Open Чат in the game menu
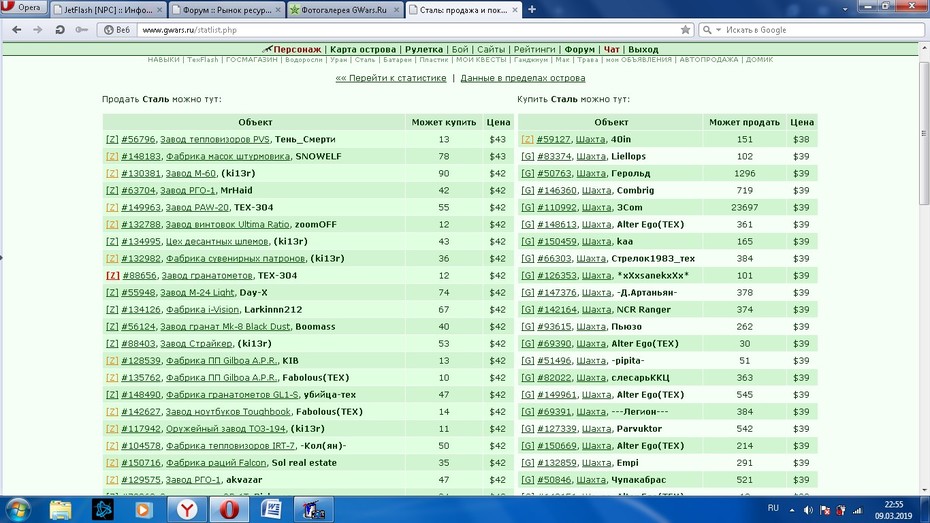The height and width of the screenshot is (523, 930). coord(611,49)
